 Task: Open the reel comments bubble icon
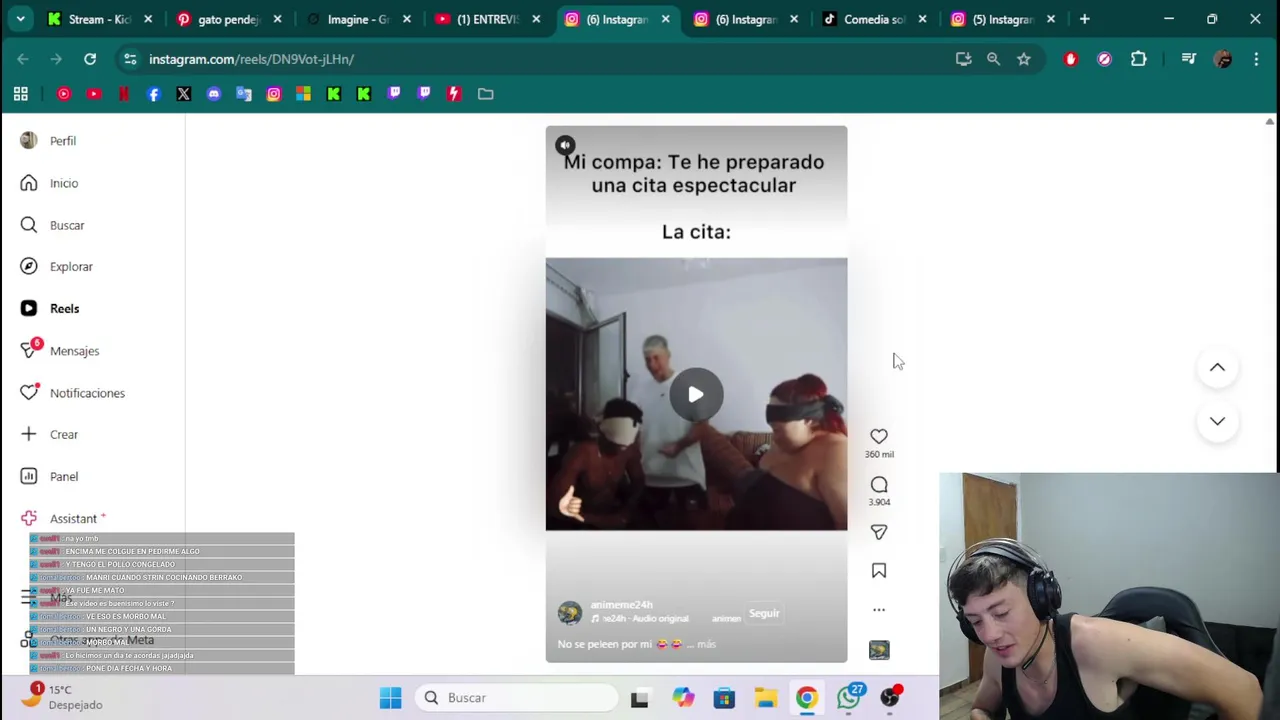pyautogui.click(x=879, y=485)
